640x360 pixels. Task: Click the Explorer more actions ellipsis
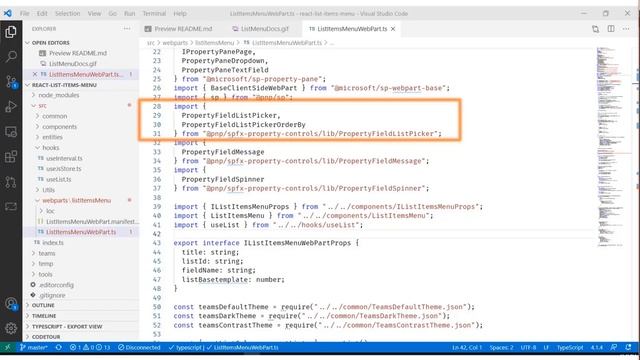(127, 29)
